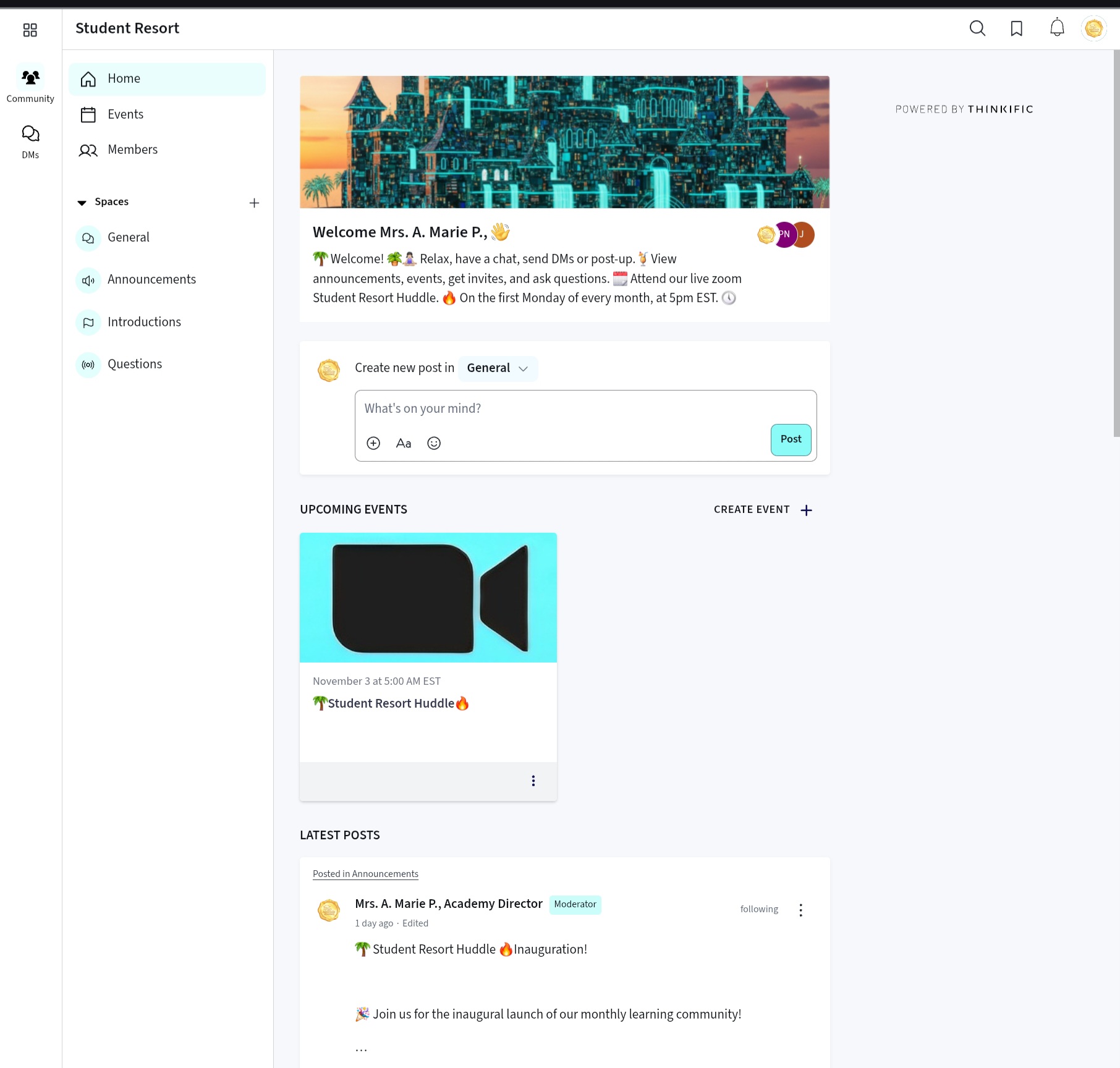1120x1068 pixels.
Task: Open the apps grid icon
Action: 30,30
